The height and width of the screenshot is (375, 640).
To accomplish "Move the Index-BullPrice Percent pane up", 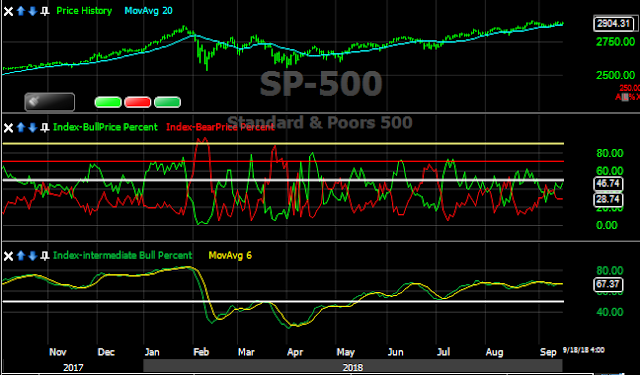I will pos(21,128).
